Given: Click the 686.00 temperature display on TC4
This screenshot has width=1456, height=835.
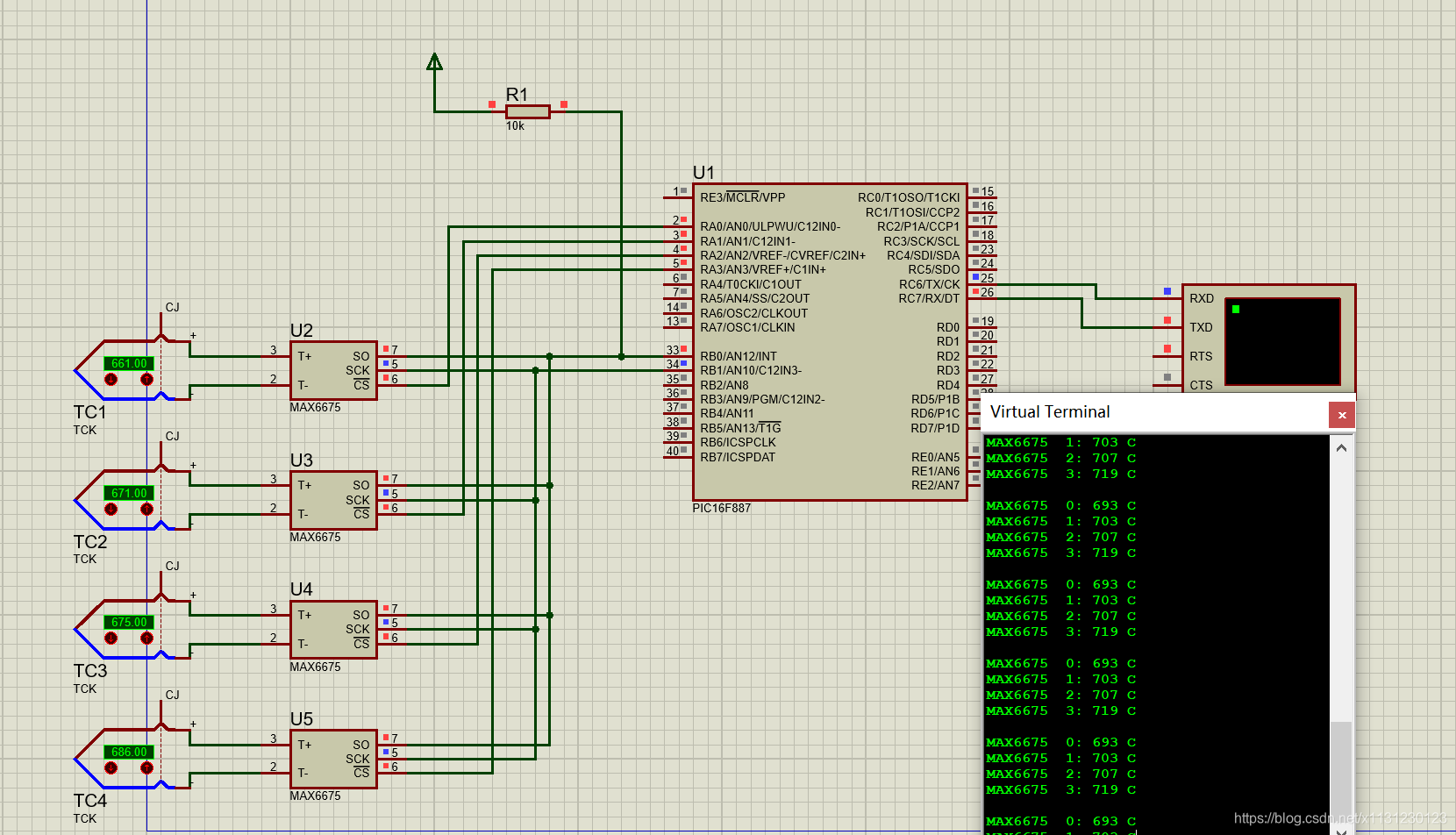Looking at the screenshot, I should pyautogui.click(x=130, y=752).
